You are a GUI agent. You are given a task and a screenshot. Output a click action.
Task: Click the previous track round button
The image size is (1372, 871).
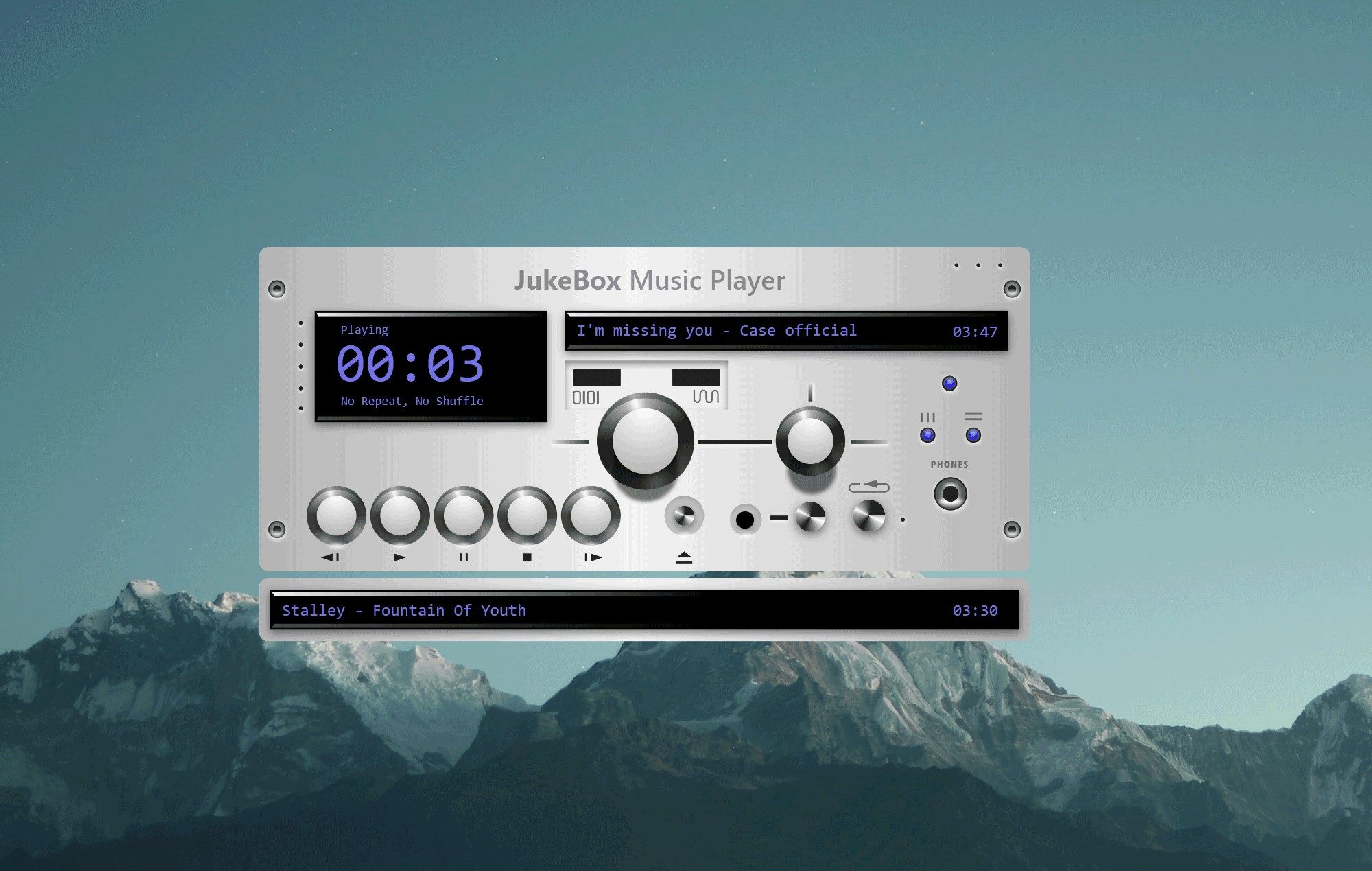[x=336, y=515]
